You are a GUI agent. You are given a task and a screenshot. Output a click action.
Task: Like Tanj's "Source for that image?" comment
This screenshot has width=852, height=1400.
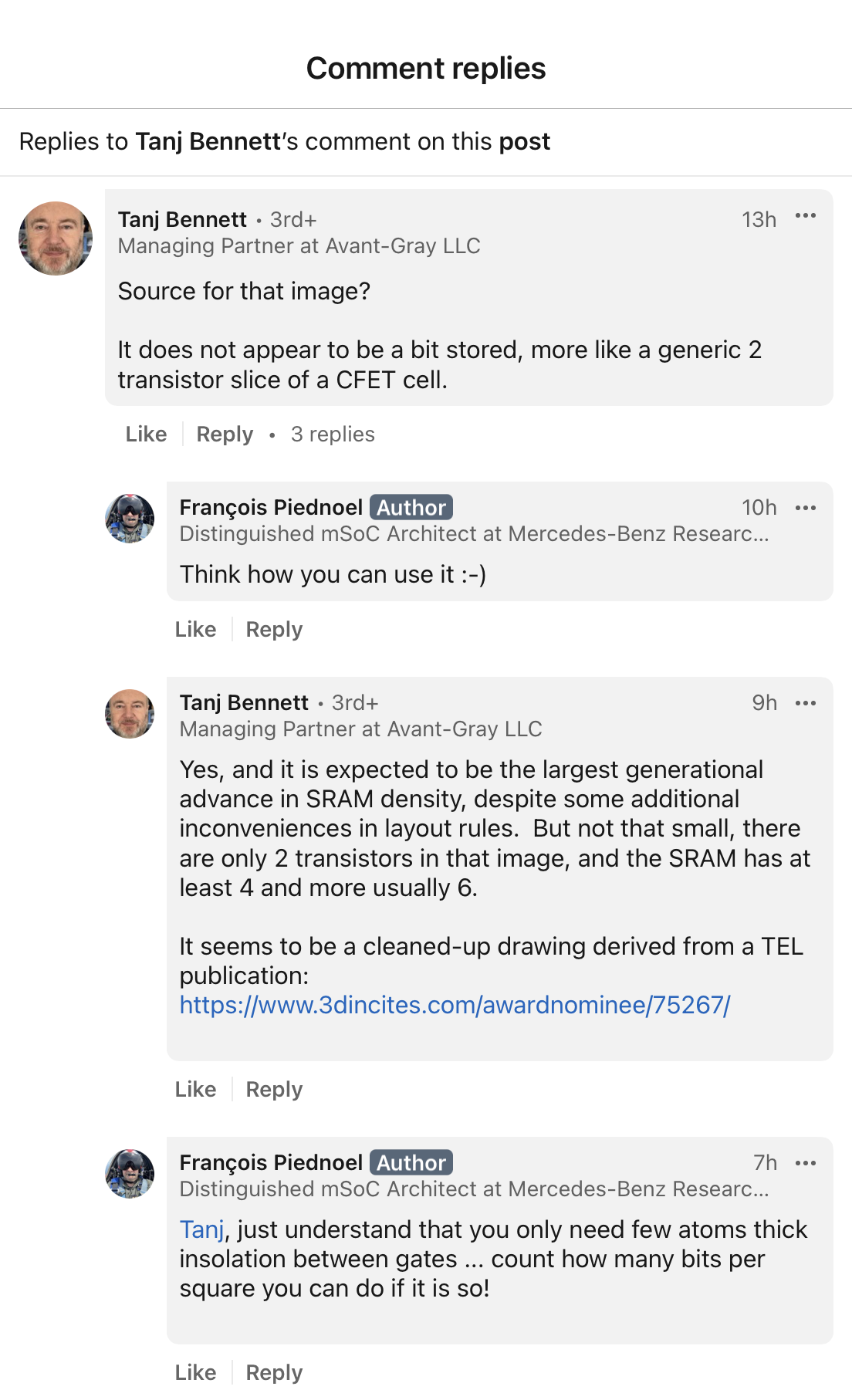(x=146, y=435)
